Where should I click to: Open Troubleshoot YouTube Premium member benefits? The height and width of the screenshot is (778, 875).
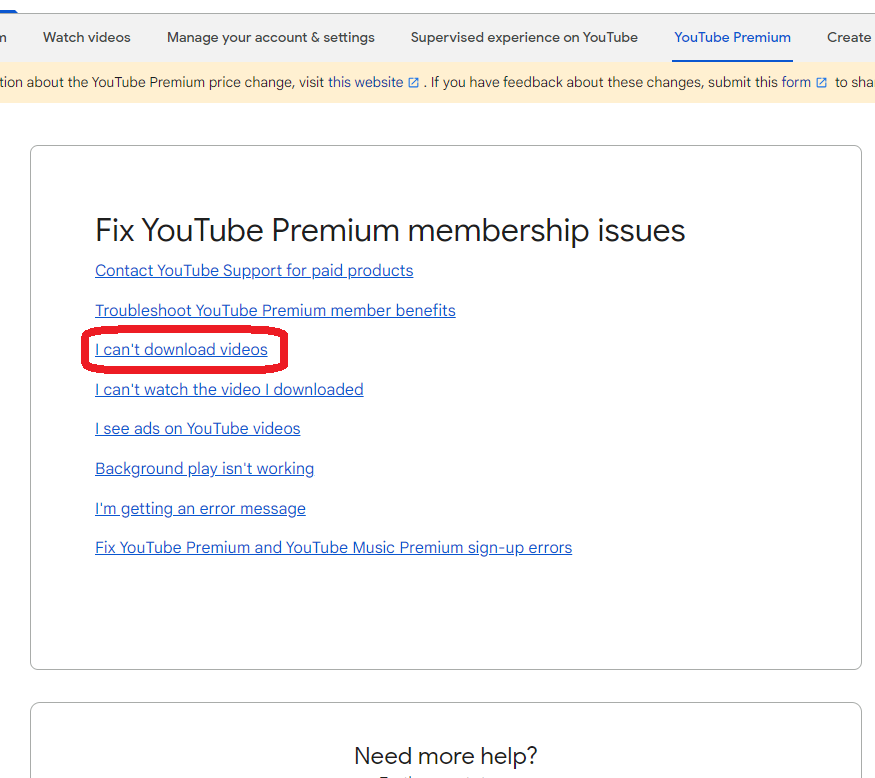coord(275,310)
